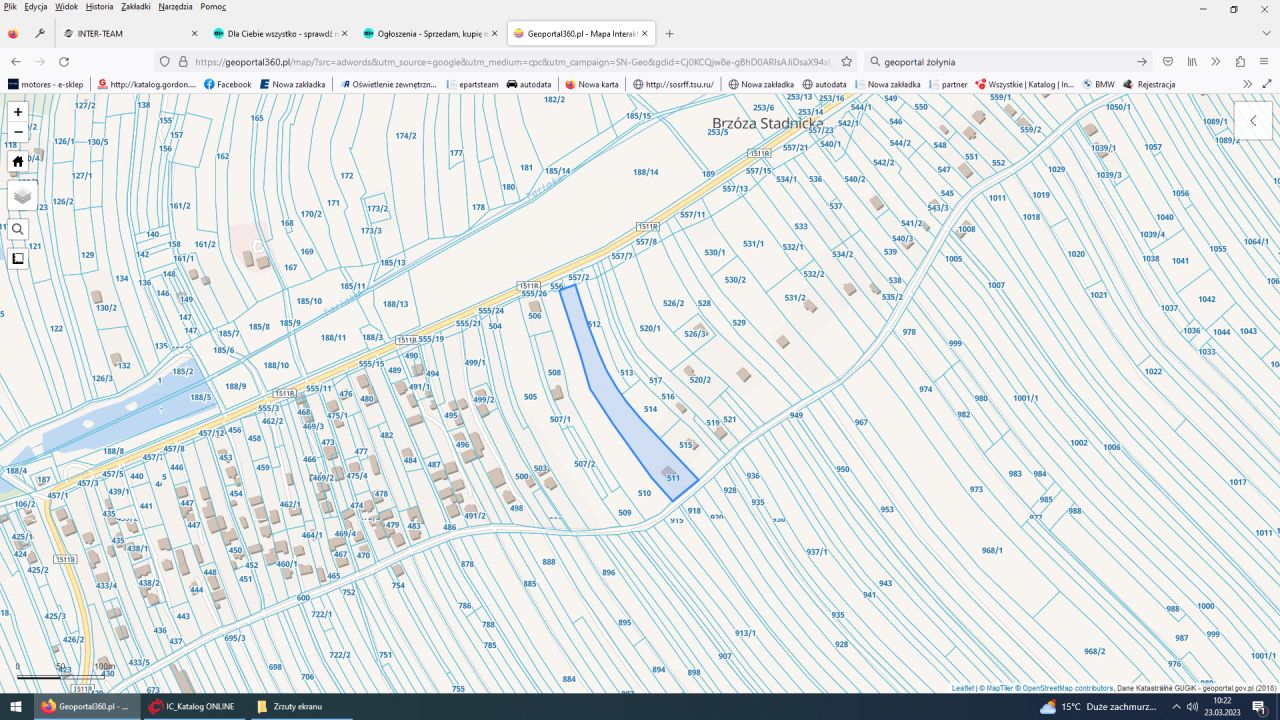Open the Firefox extensions puzzle icon
Image resolution: width=1280 pixels, height=720 pixels.
[1240, 61]
